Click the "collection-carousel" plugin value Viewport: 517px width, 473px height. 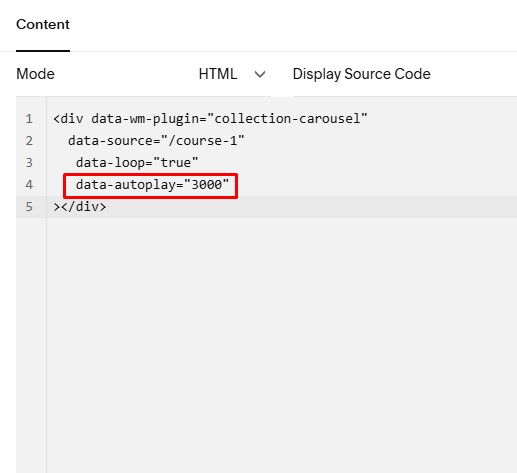(287, 119)
